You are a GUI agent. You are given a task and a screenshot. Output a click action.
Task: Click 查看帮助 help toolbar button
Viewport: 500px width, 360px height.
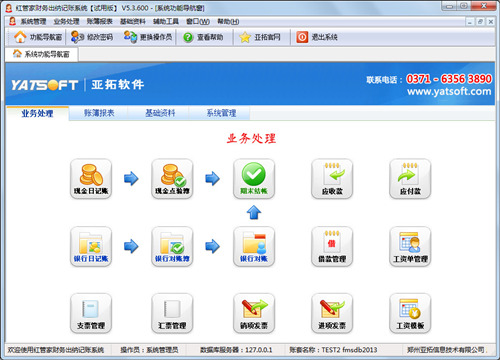203,37
